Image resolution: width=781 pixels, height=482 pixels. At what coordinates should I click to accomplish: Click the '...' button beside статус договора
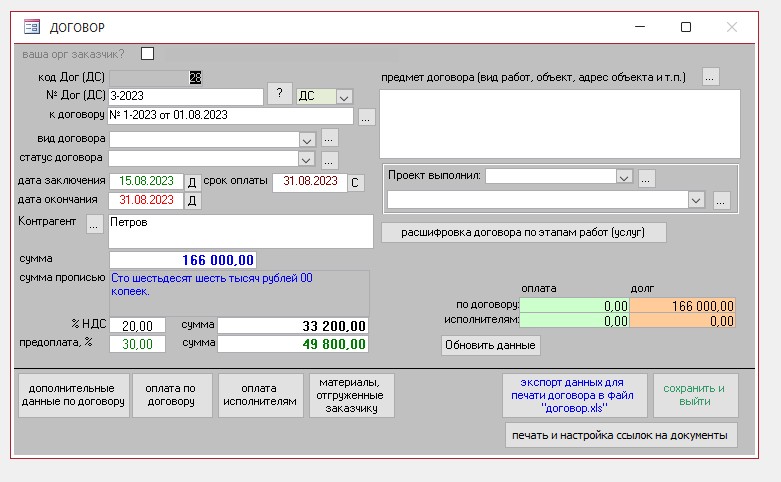[330, 159]
